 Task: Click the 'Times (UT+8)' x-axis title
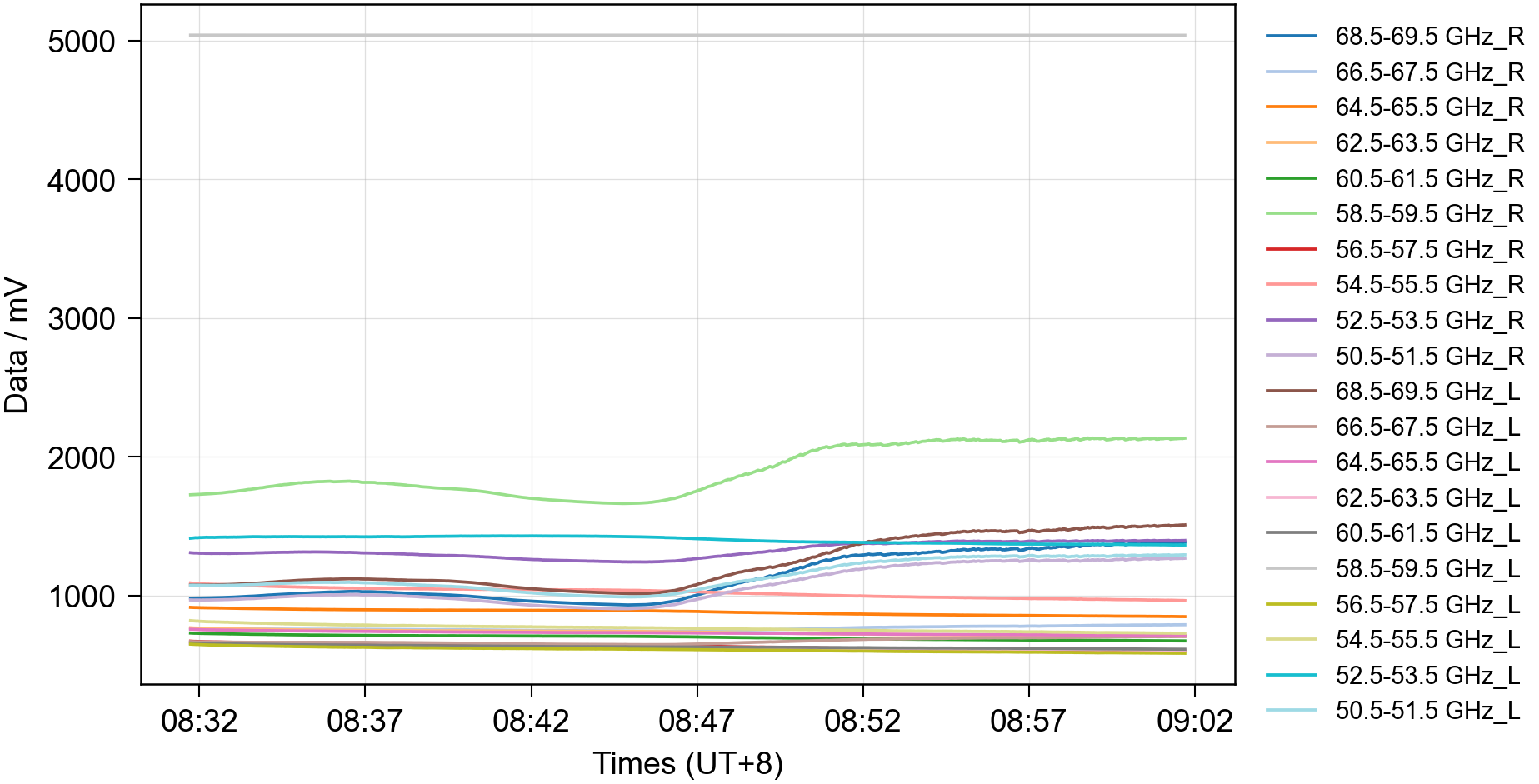[x=687, y=763]
